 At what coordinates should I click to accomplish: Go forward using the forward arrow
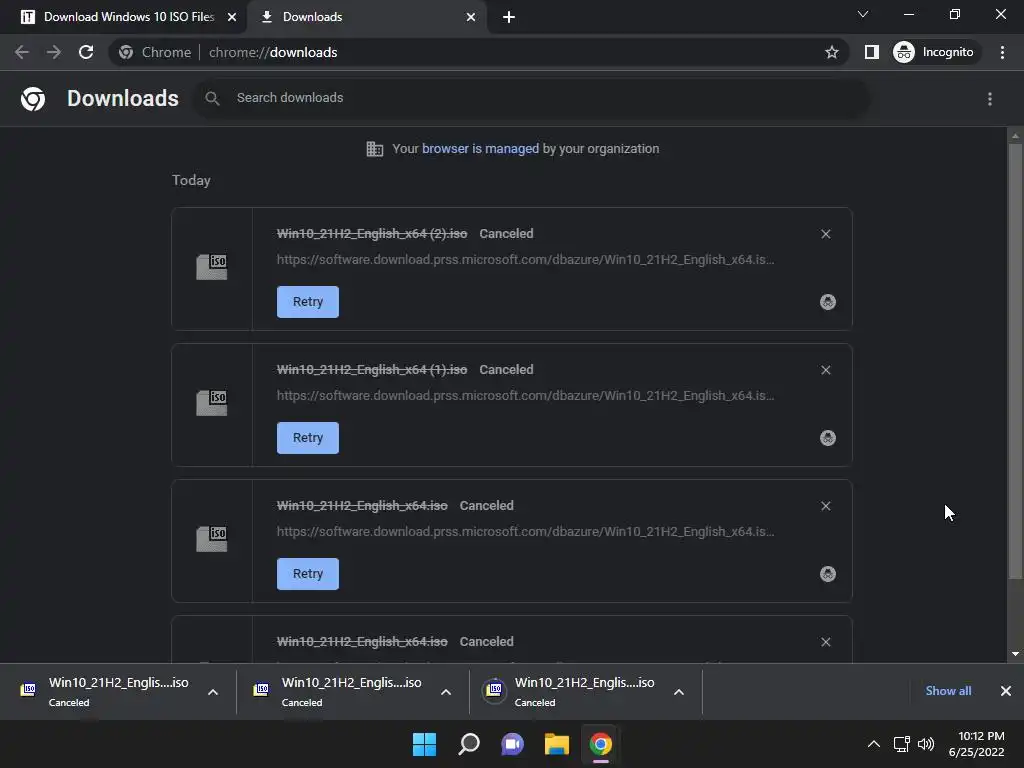tap(54, 52)
